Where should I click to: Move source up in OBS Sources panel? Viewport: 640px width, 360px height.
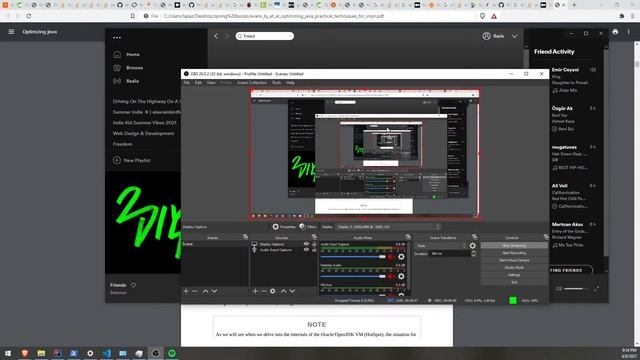(283, 291)
